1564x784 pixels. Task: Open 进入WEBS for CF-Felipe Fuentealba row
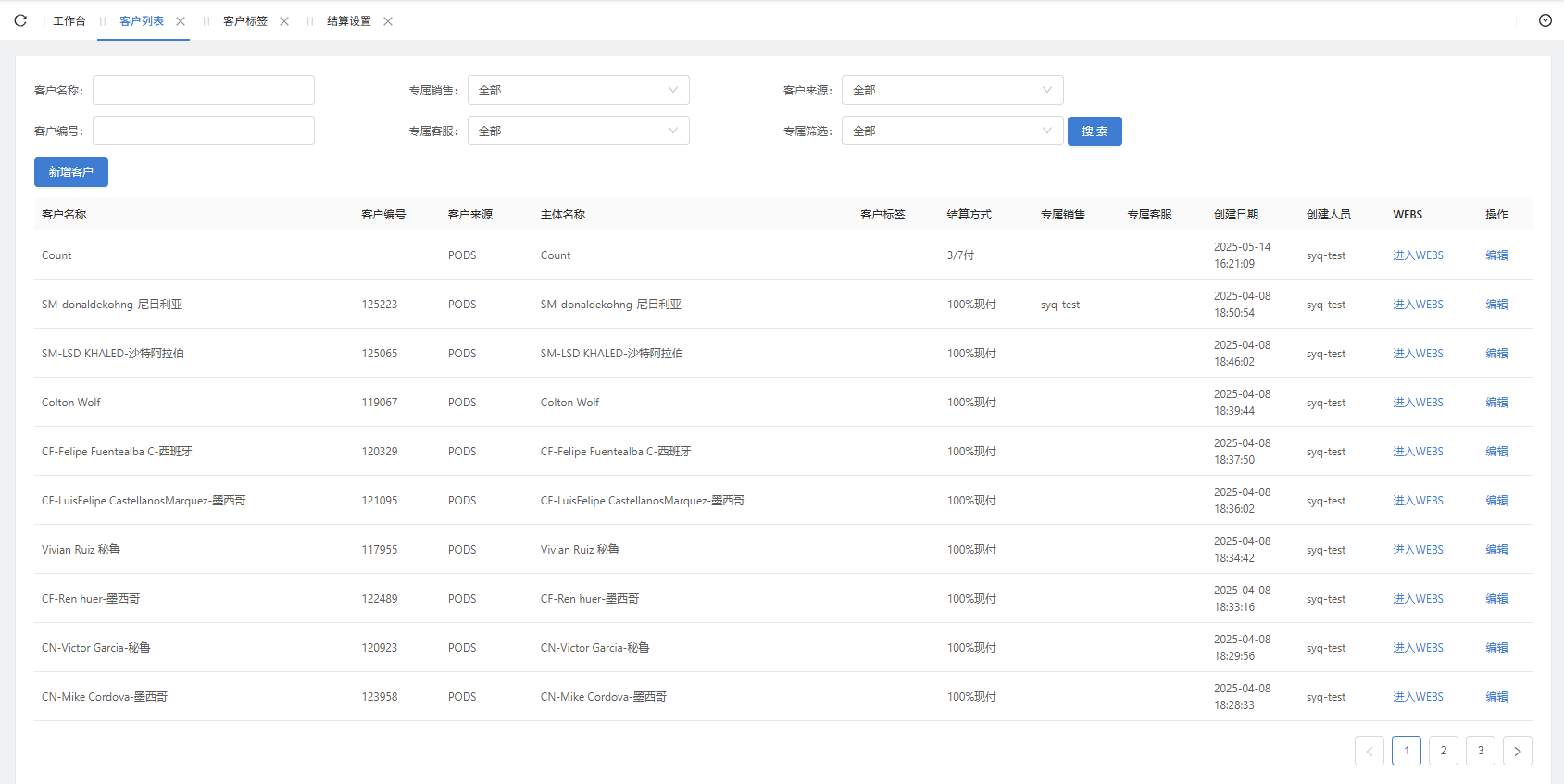[x=1418, y=452]
